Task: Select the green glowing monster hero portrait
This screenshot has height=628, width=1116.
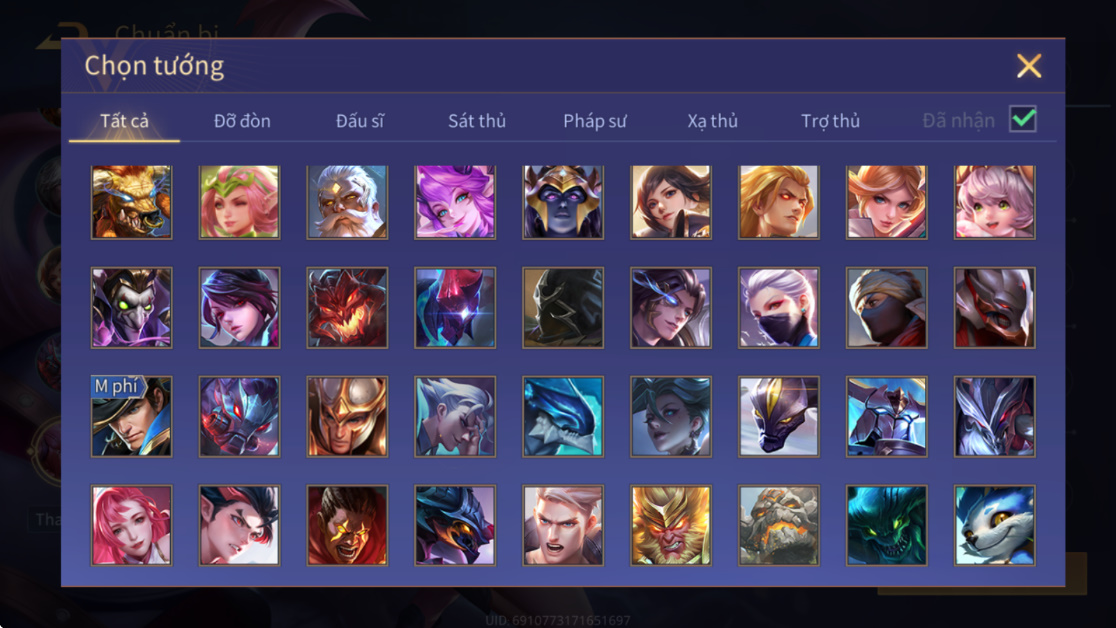Action: [886, 525]
